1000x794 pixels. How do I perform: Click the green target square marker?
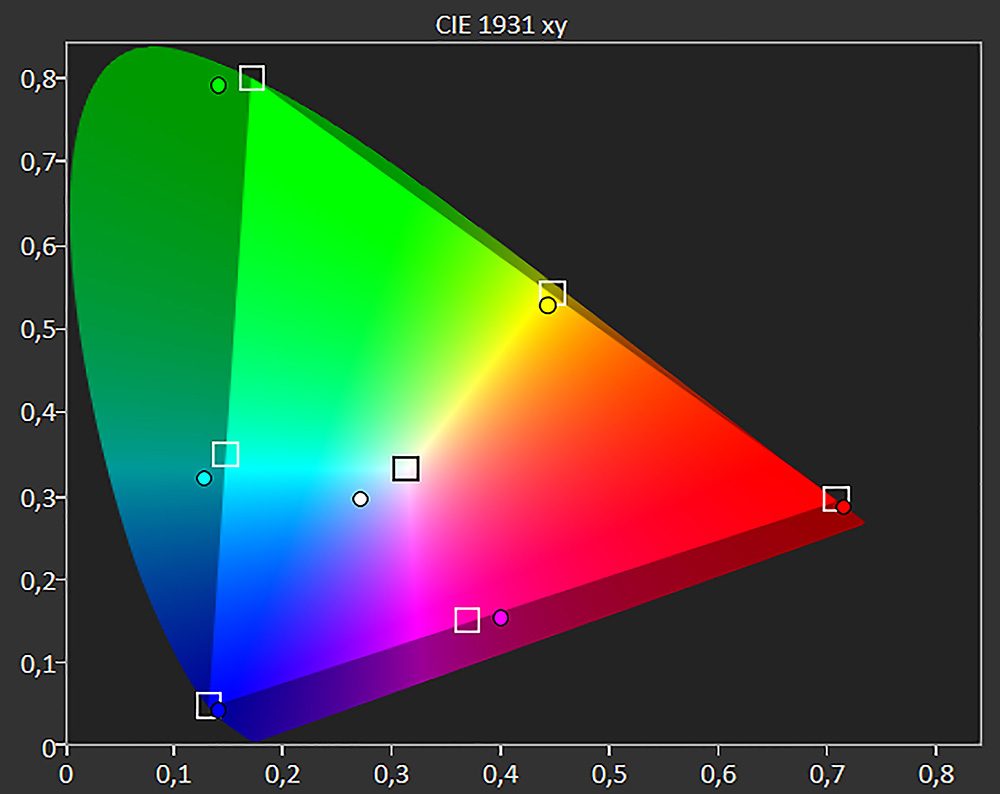(252, 78)
